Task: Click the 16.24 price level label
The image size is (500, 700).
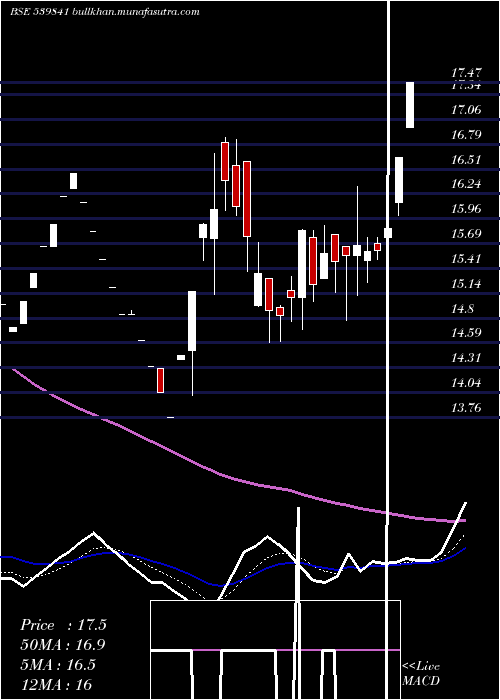Action: click(x=466, y=184)
